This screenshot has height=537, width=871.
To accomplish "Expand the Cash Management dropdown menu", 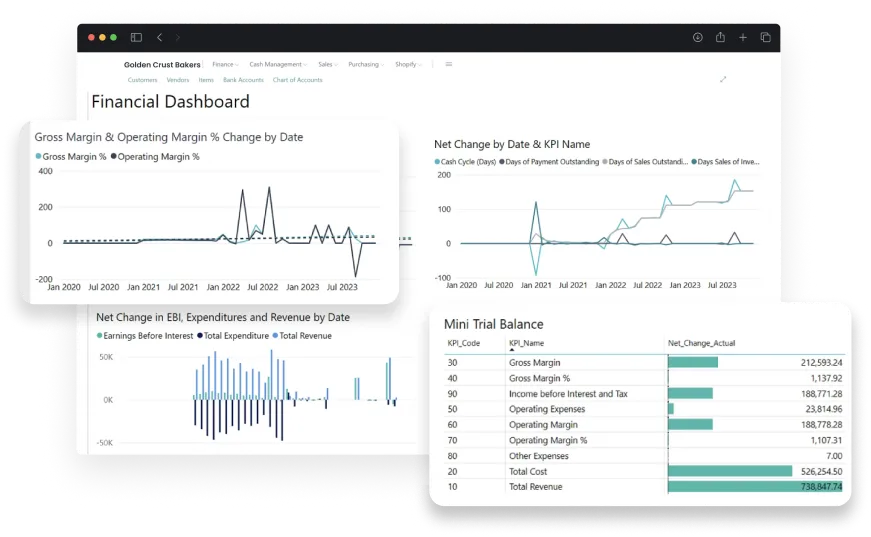I will tap(277, 64).
